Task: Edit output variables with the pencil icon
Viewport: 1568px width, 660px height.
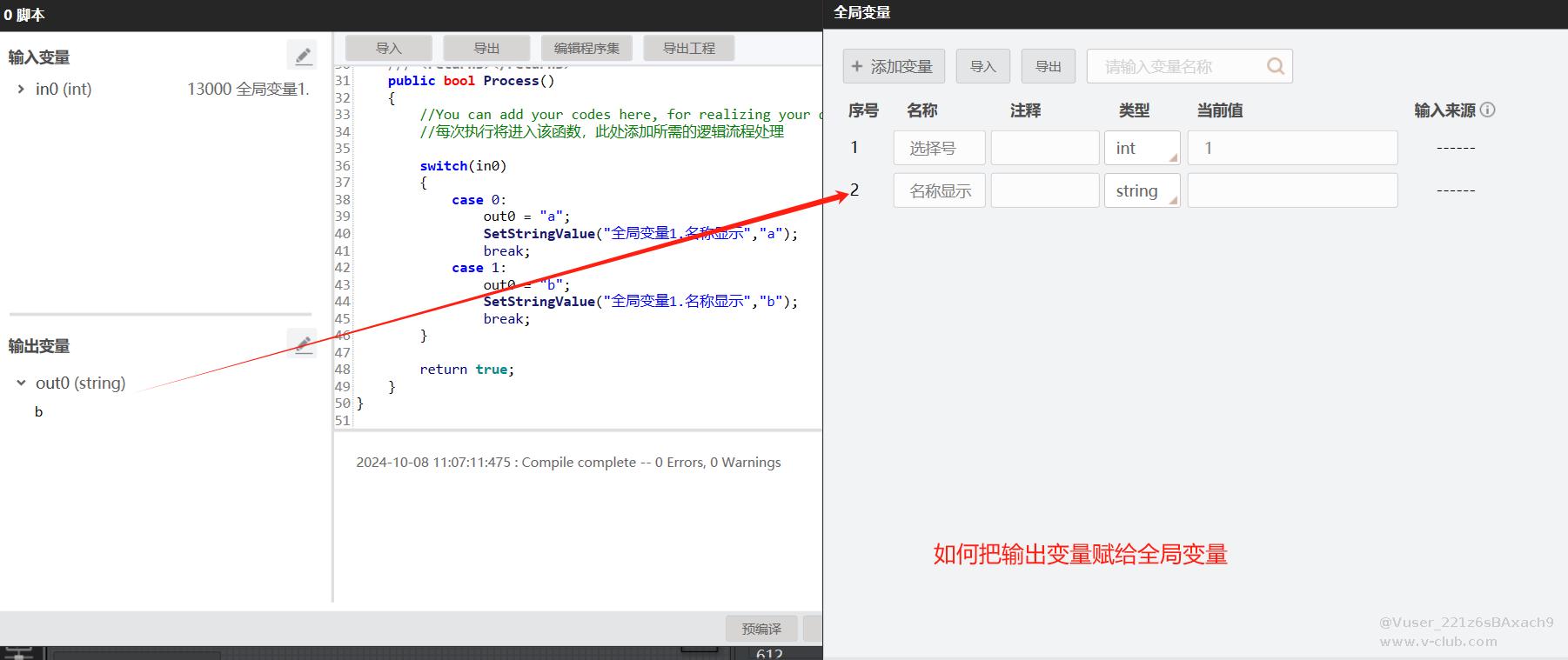Action: coord(302,344)
